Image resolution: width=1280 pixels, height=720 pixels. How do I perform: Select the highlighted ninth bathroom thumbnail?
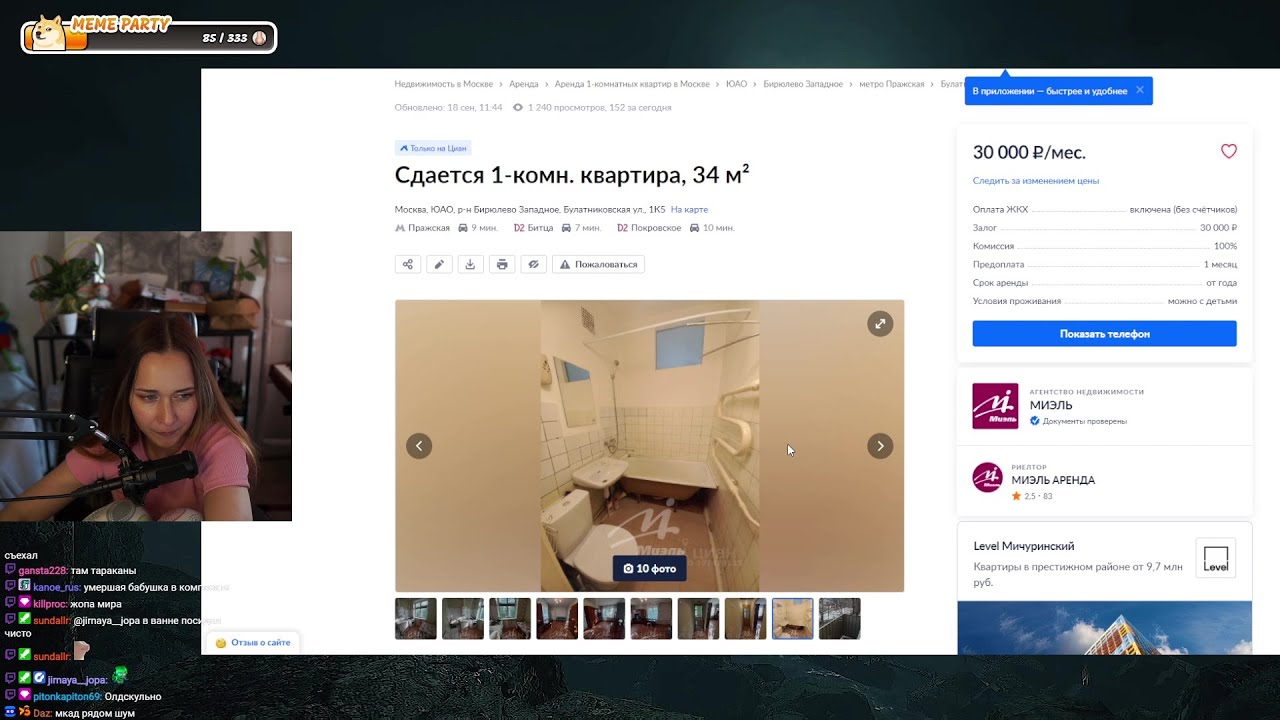point(792,619)
